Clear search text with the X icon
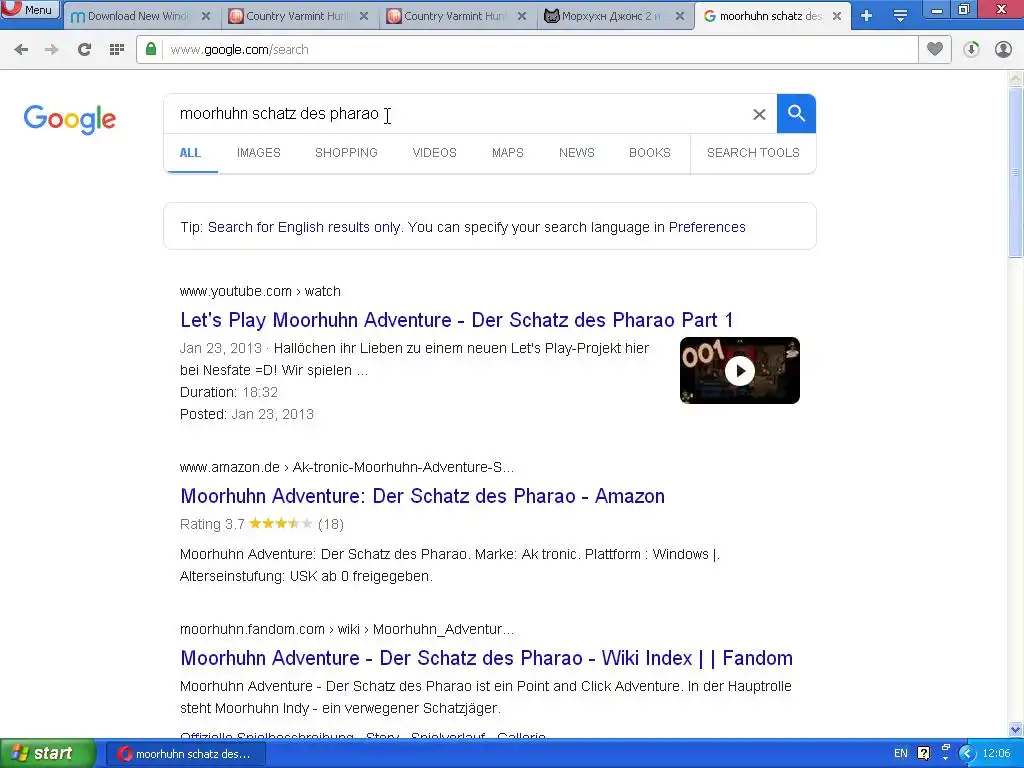 click(x=759, y=114)
